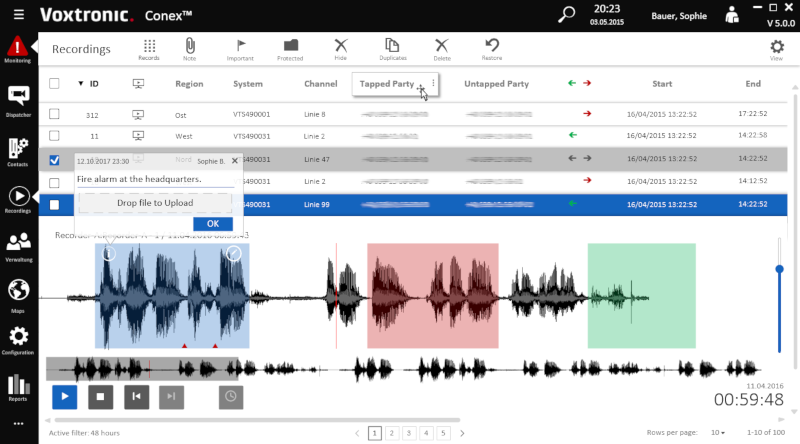
Task: Sort by the Channel column header
Action: [x=320, y=84]
